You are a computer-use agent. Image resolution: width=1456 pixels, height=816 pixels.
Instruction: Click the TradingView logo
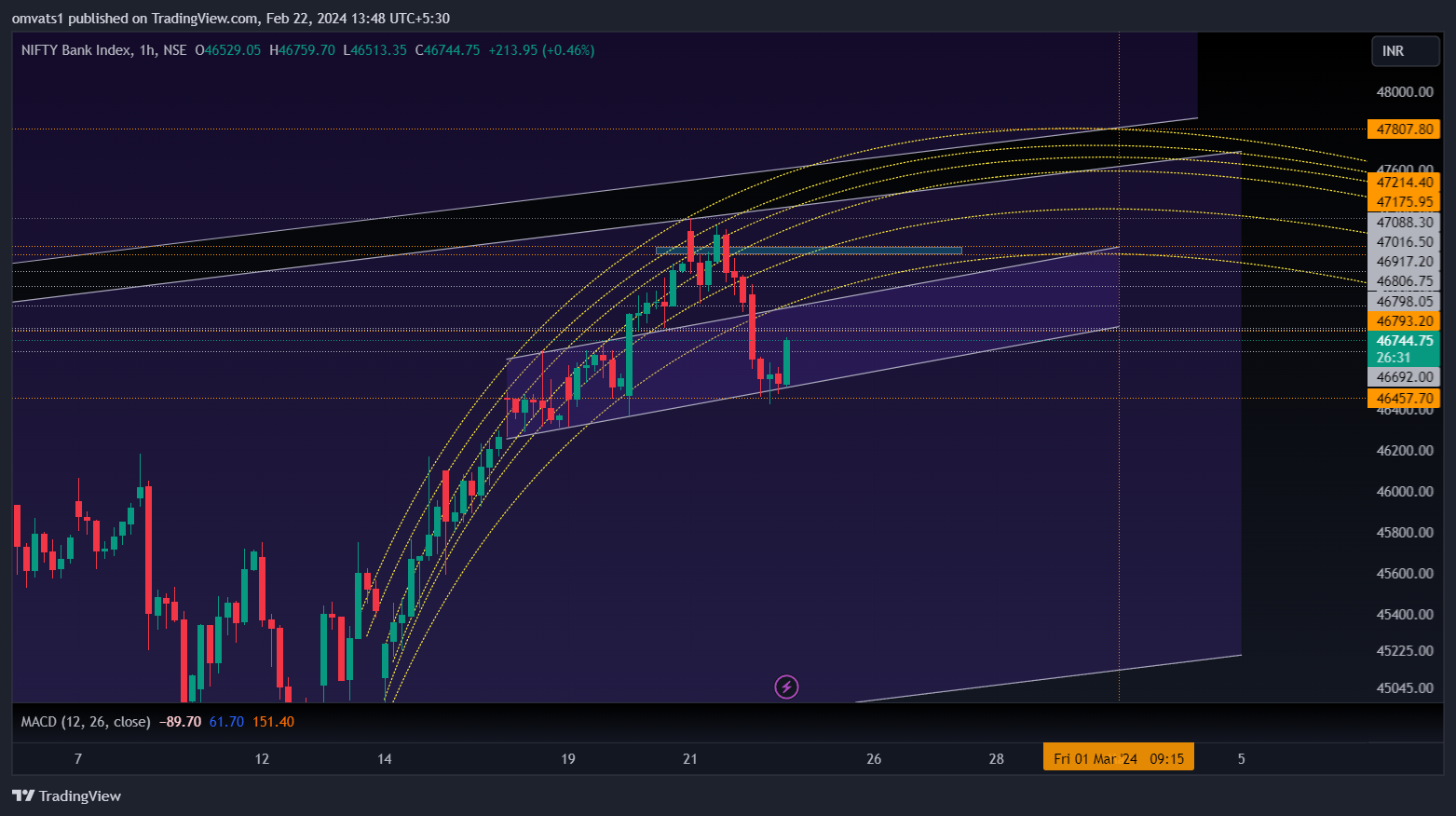[66, 796]
